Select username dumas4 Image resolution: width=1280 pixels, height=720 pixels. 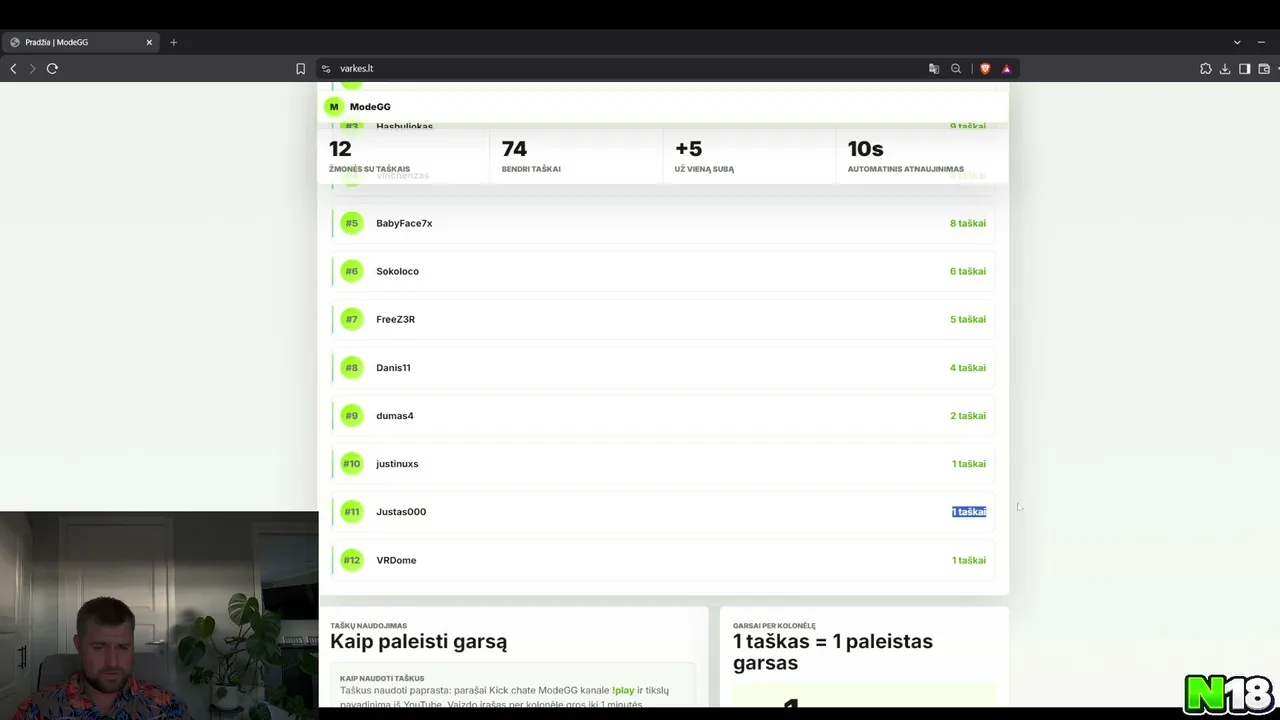coord(395,416)
